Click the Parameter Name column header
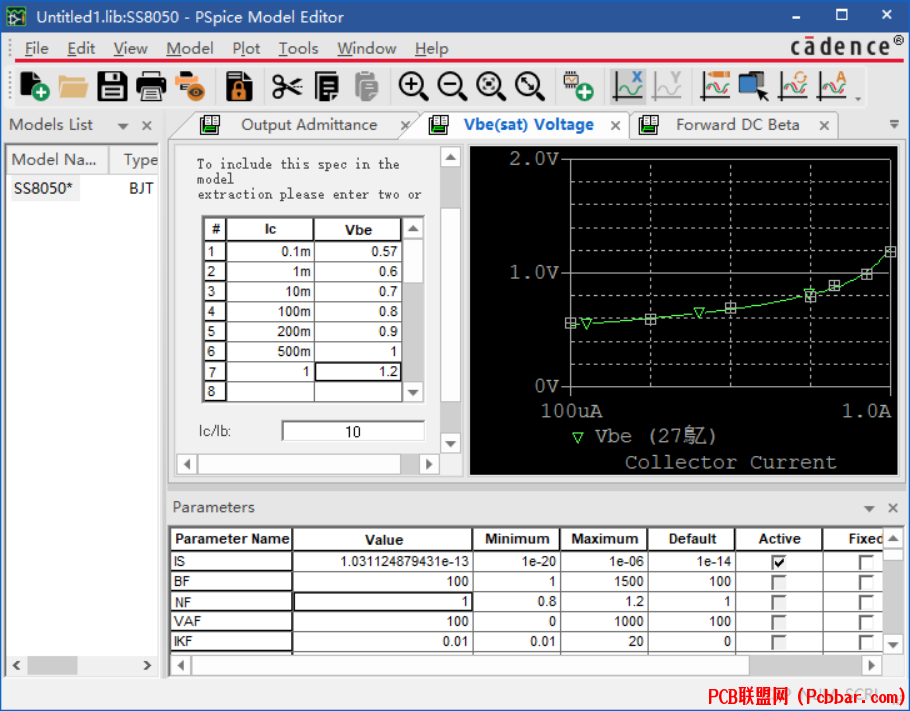This screenshot has width=910, height=711. tap(232, 539)
